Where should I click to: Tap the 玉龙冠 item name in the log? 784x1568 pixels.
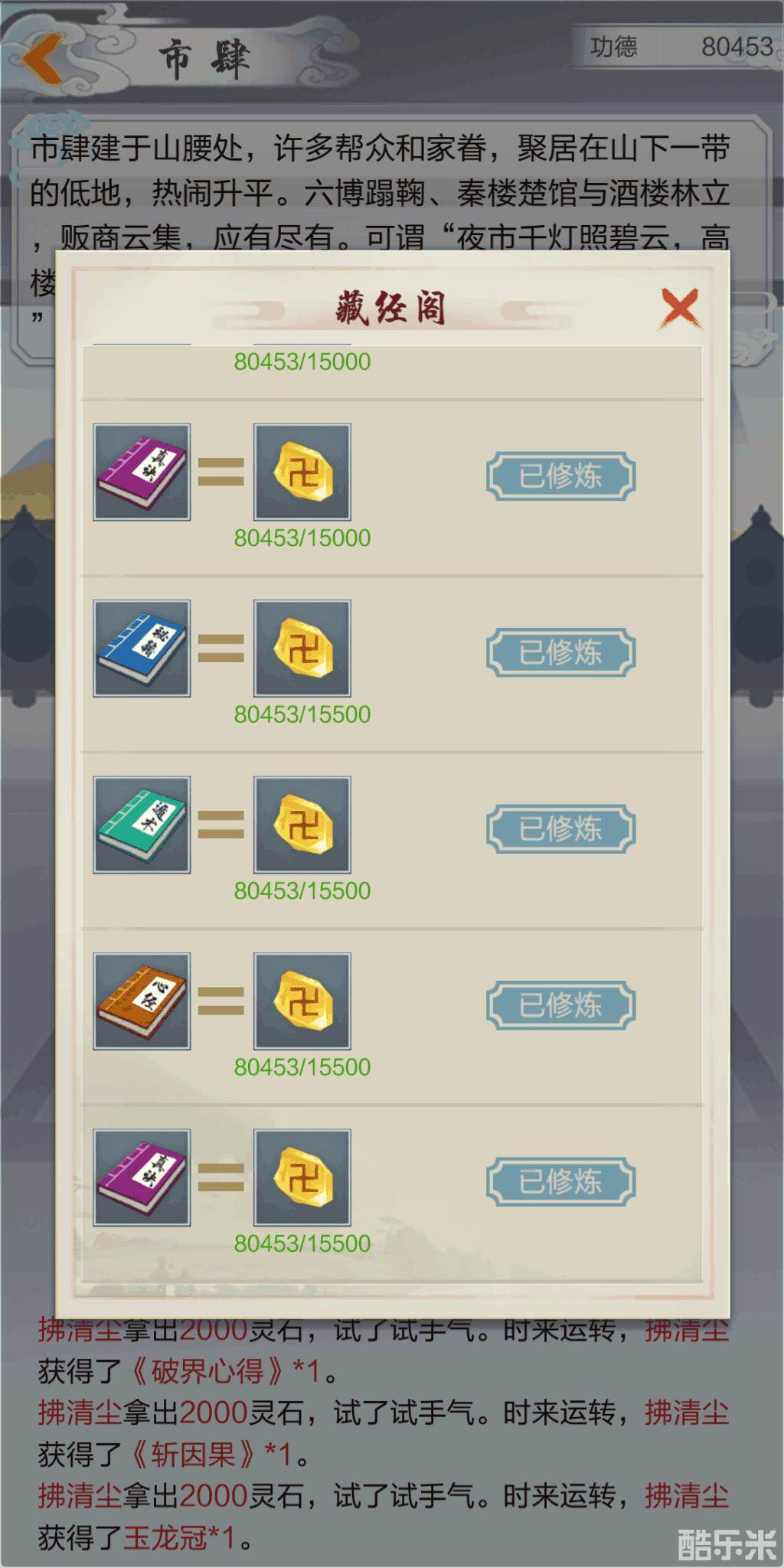[165, 1537]
